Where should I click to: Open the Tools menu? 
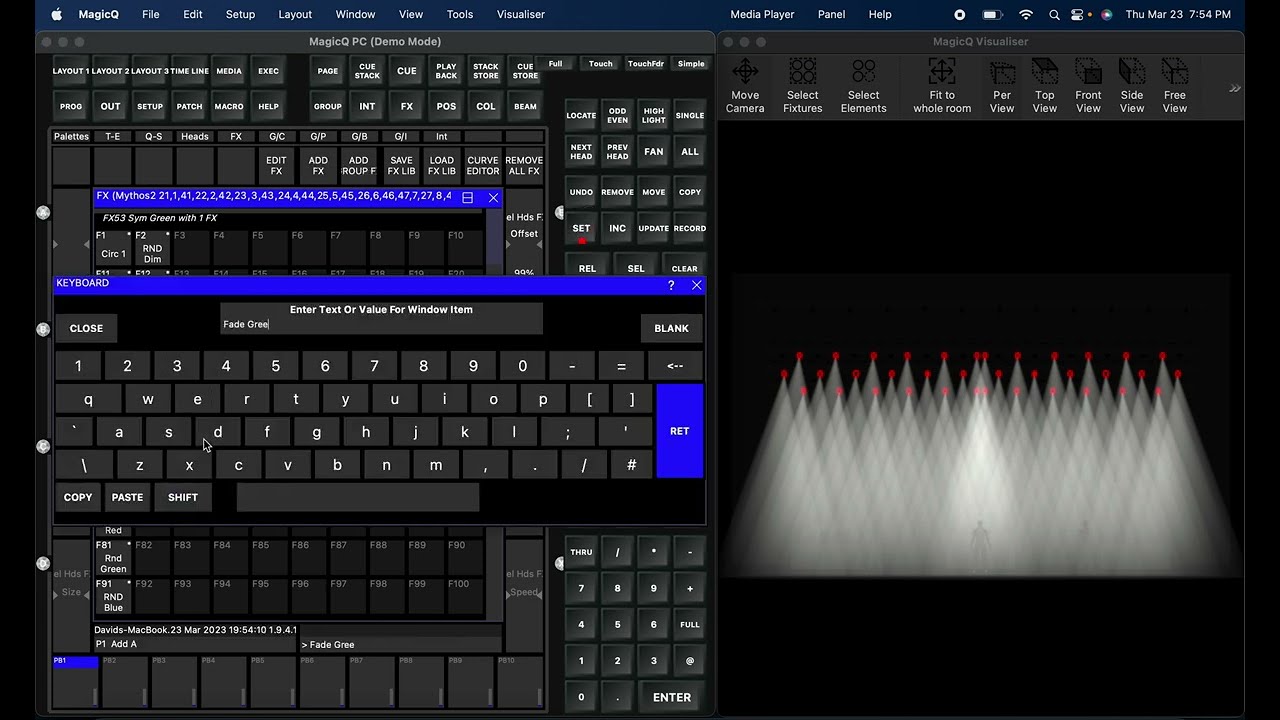coord(460,14)
